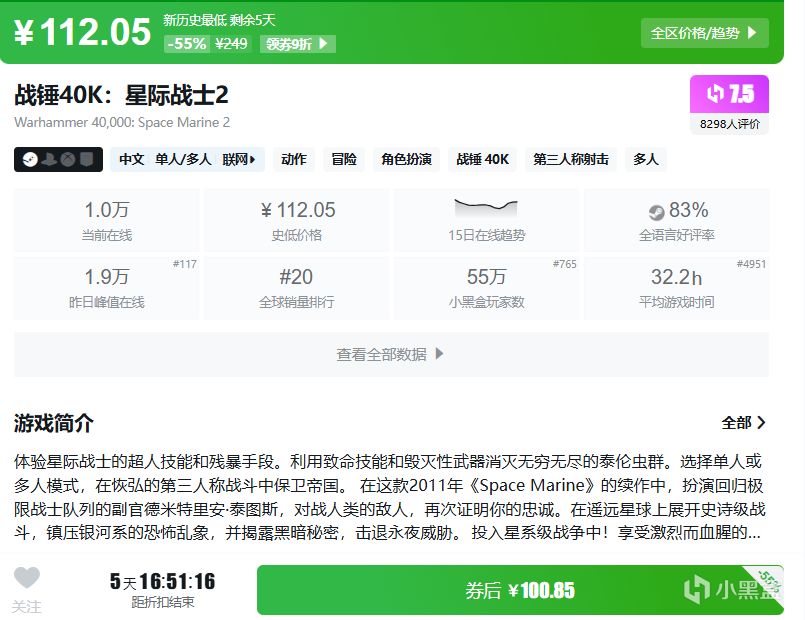The height and width of the screenshot is (620, 805).
Task: Select the 角色扮演 genre tag
Action: tap(406, 160)
